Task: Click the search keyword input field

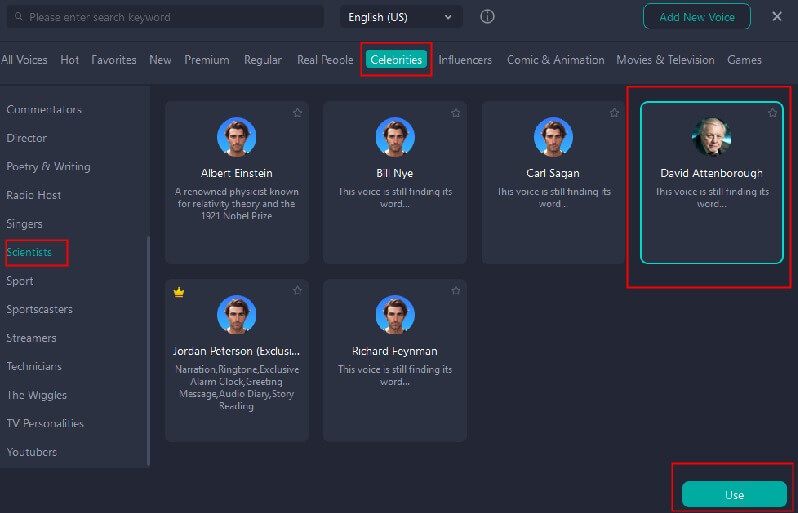Action: coord(170,17)
